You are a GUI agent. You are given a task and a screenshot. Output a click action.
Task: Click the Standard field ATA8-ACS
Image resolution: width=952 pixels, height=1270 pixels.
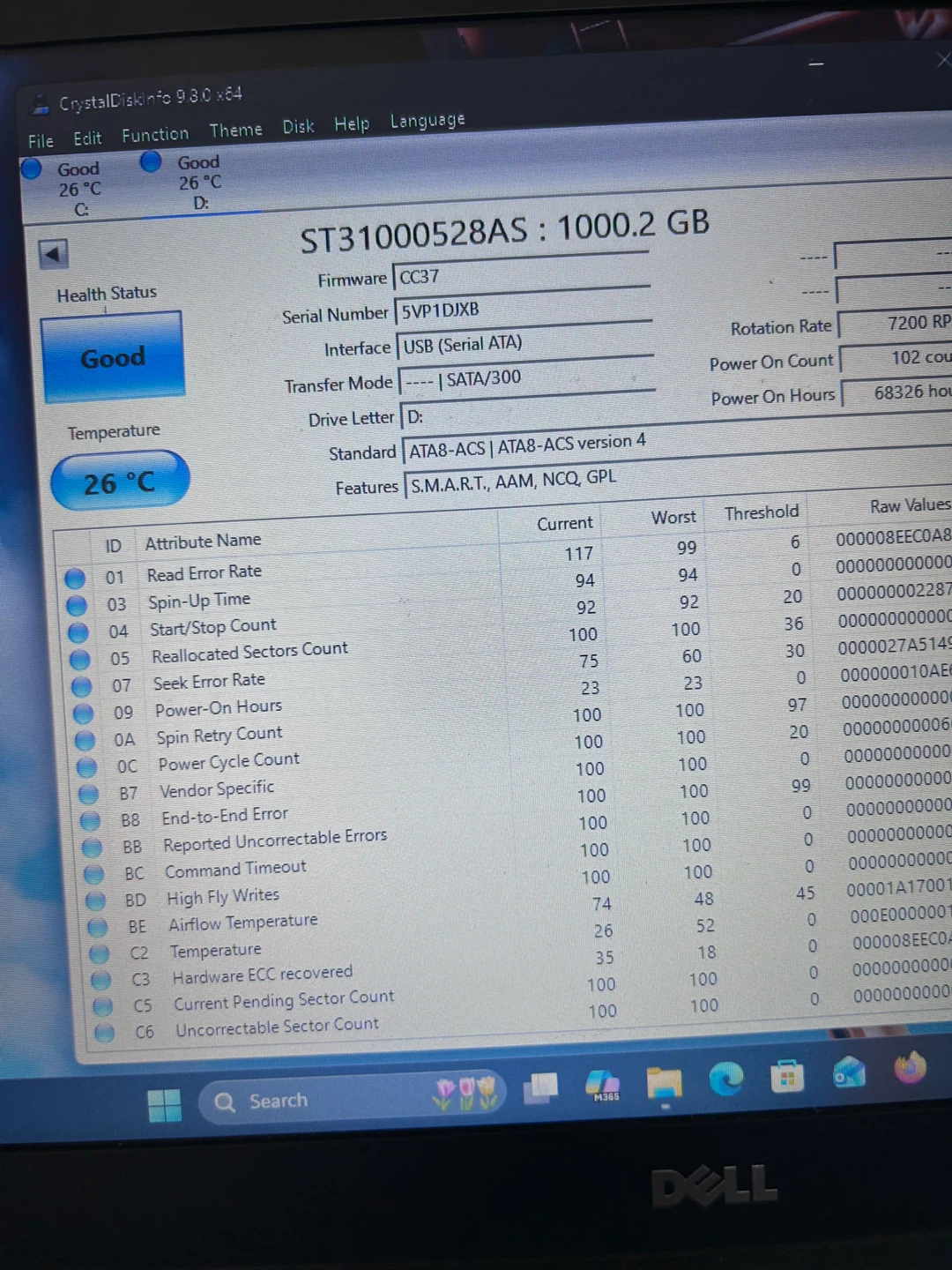coord(677,439)
